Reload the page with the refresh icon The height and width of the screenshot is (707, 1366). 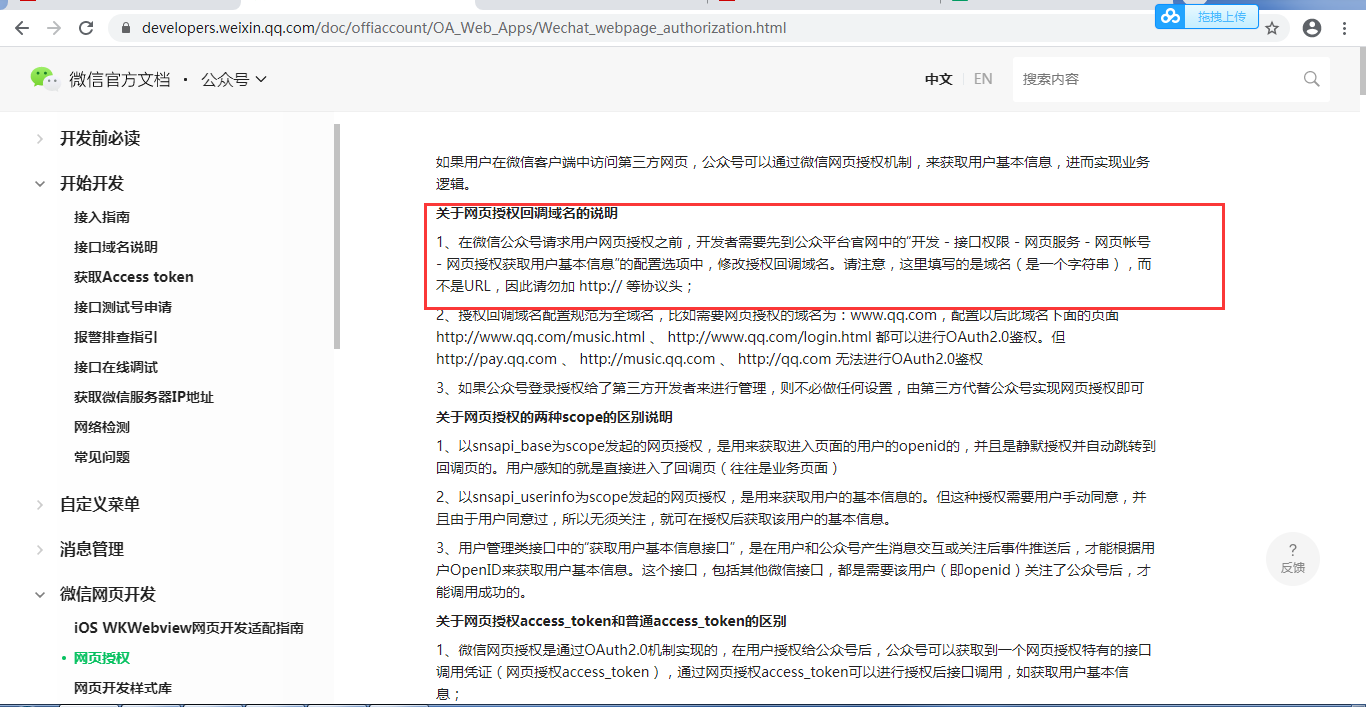click(86, 28)
